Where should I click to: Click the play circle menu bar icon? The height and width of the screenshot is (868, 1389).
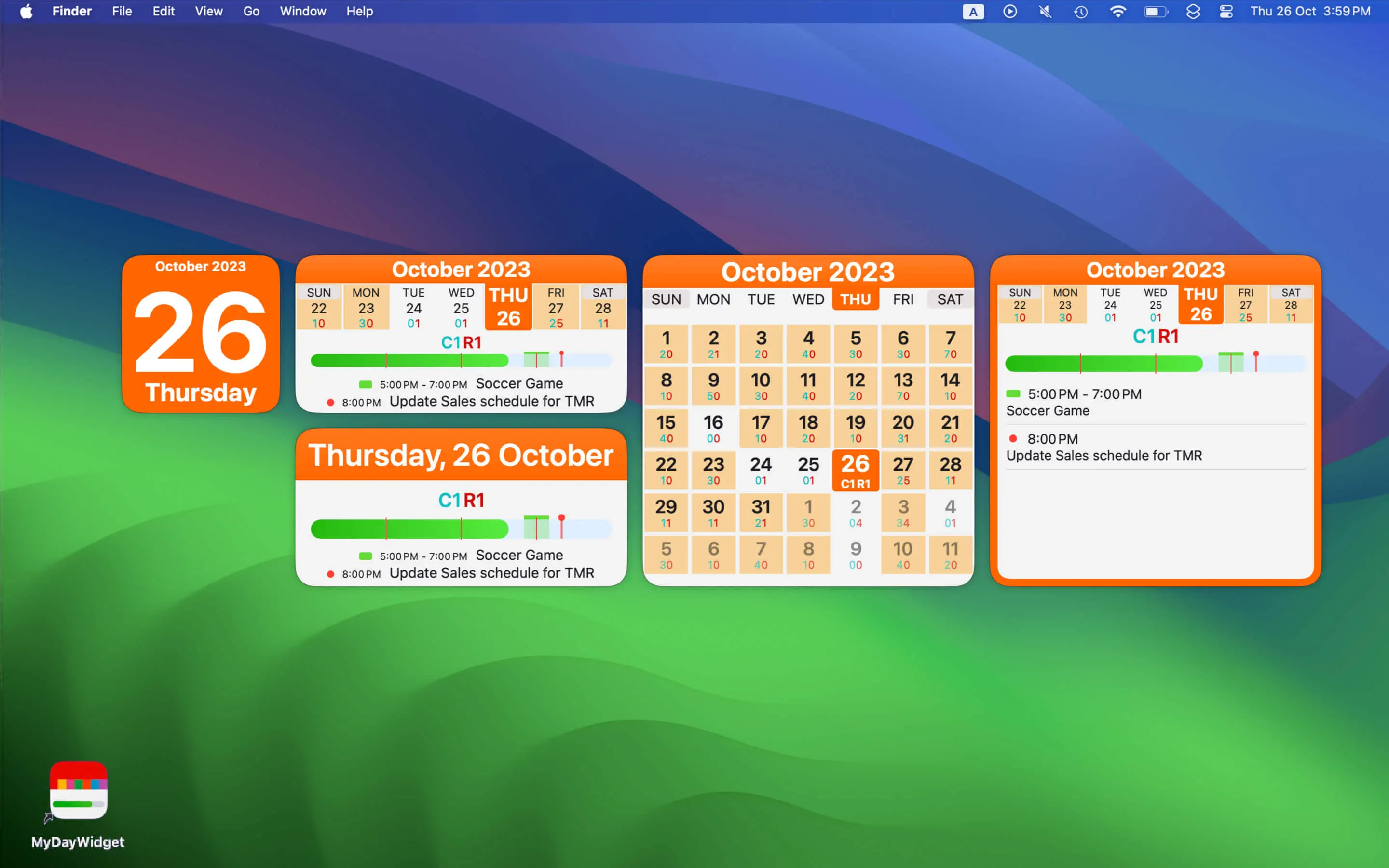click(1009, 12)
